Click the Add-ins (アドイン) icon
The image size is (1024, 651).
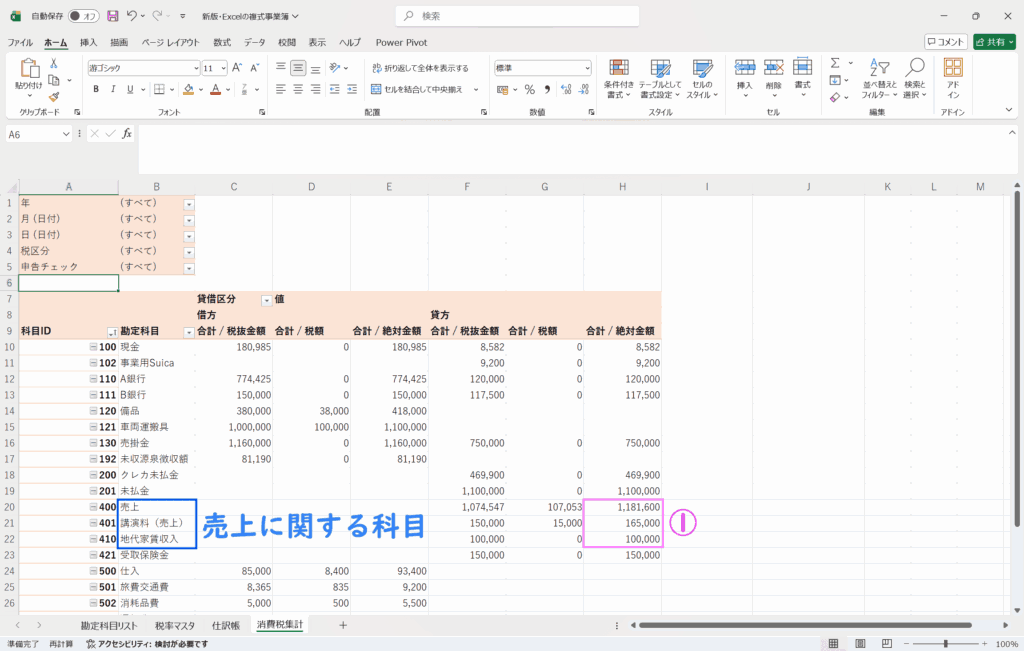(x=953, y=77)
